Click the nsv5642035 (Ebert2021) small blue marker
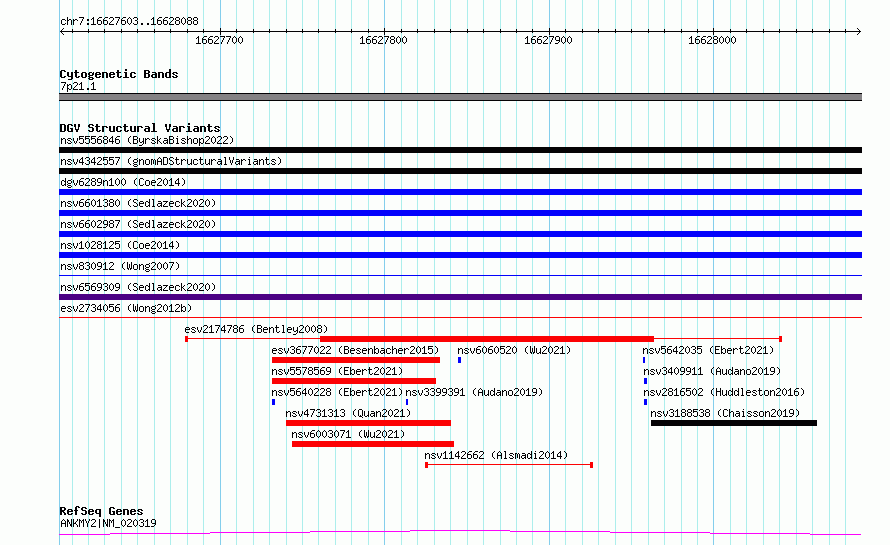Screen dimensions: 890x545 click(644, 360)
